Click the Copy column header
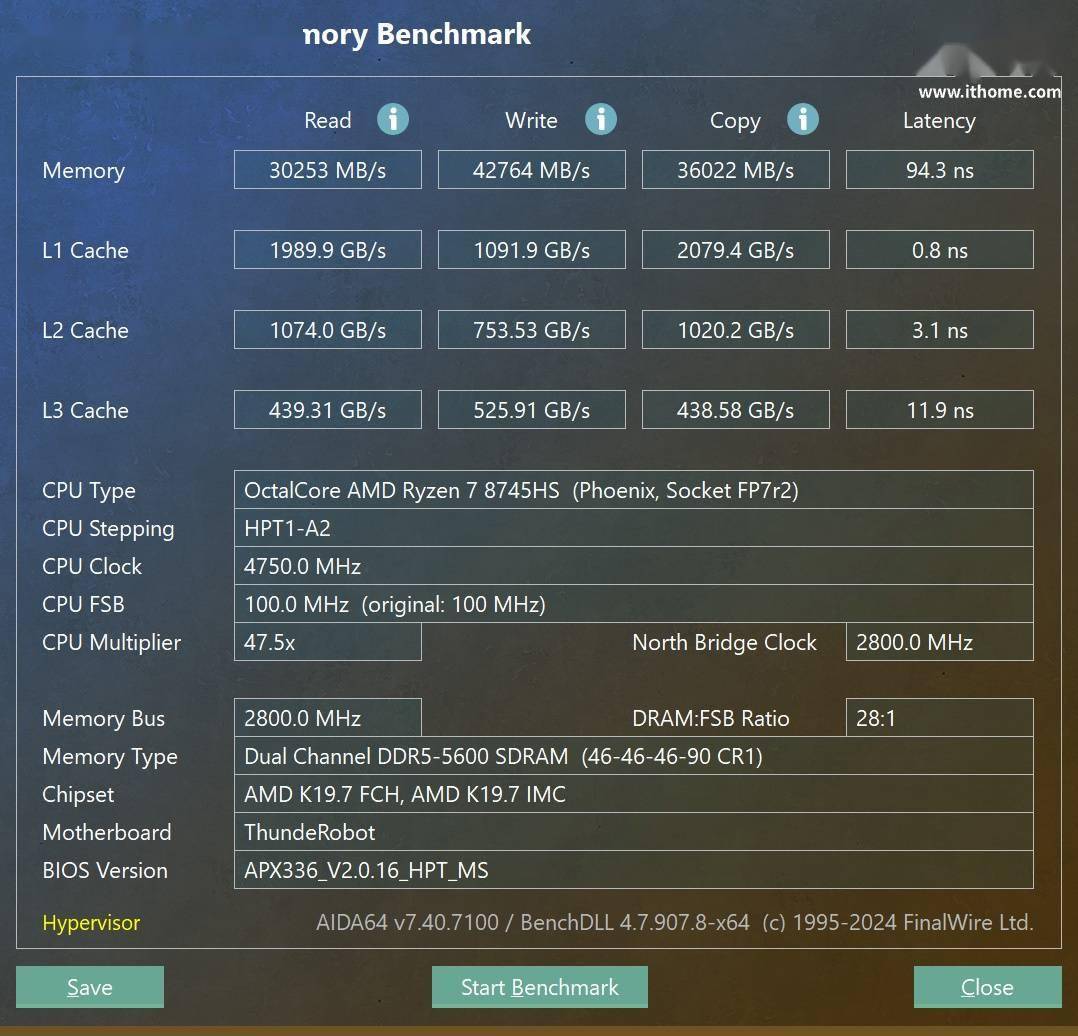Viewport: 1078px width, 1036px height. tap(736, 121)
